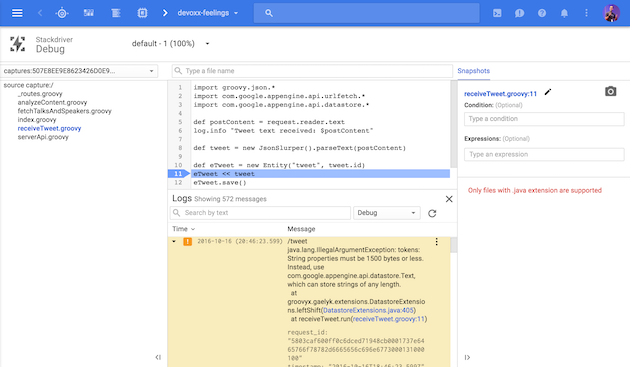This screenshot has width=630, height=367.
Task: Activate Cloud Shell terminal icon
Action: (497, 13)
